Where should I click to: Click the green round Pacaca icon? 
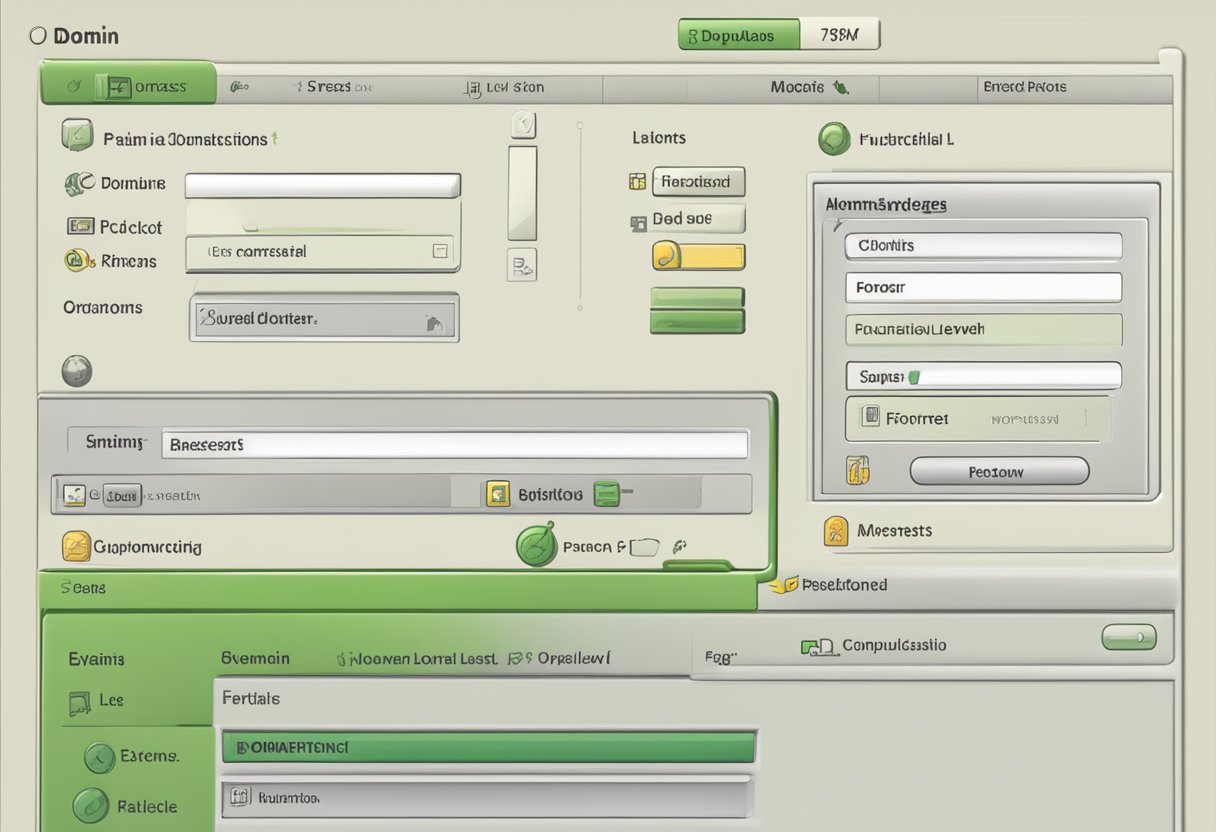click(536, 546)
